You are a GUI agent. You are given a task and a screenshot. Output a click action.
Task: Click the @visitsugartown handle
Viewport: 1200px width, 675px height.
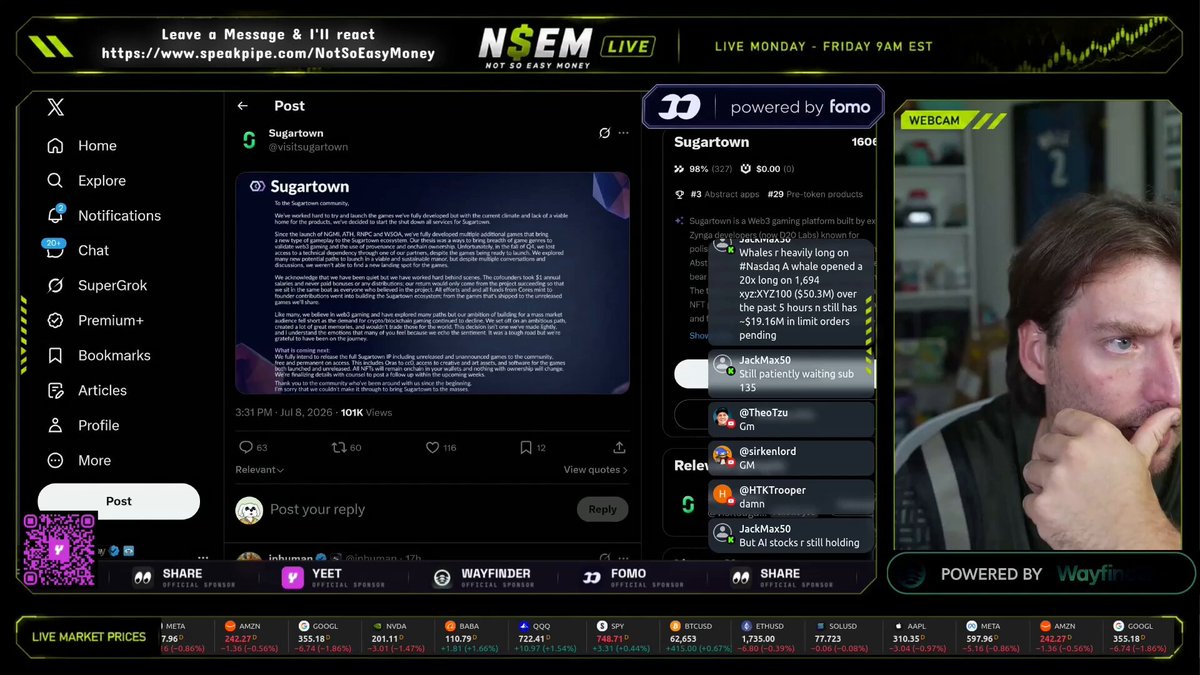coord(308,147)
